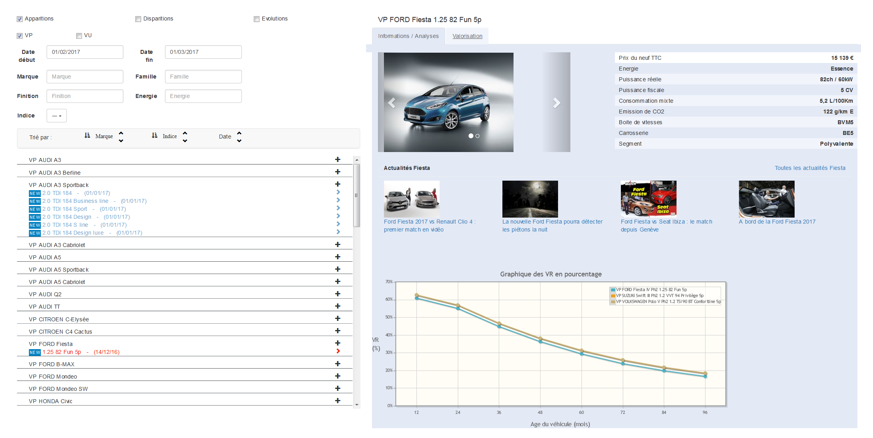
Task: Expand VP FORD B-MAX plus icon
Action: click(337, 364)
